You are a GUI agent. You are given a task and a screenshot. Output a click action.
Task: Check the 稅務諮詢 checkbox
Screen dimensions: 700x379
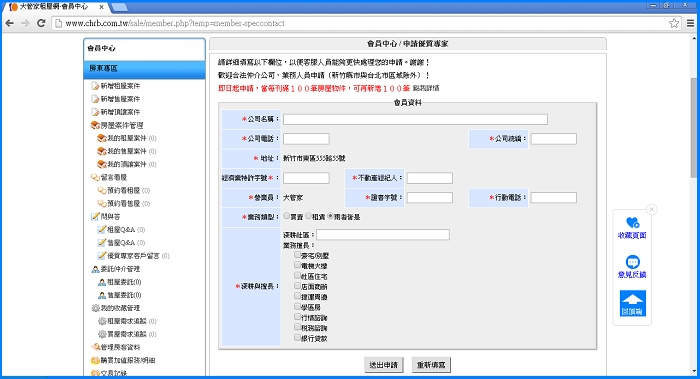coord(297,327)
